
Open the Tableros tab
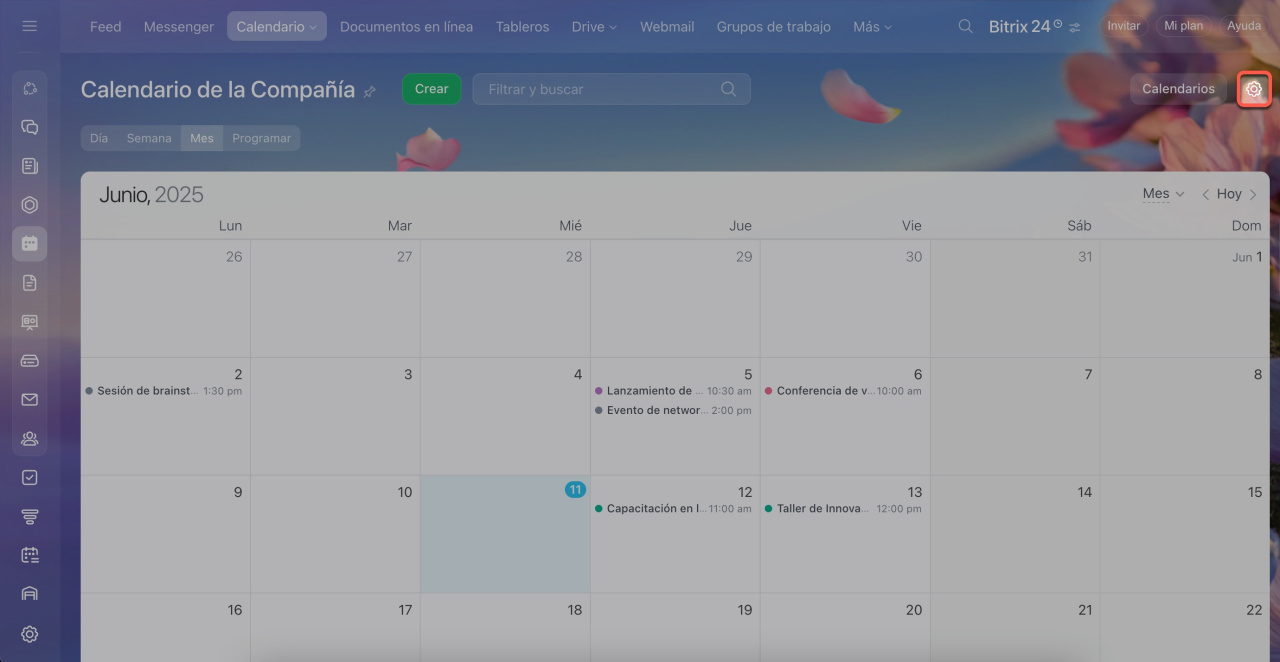[523, 27]
